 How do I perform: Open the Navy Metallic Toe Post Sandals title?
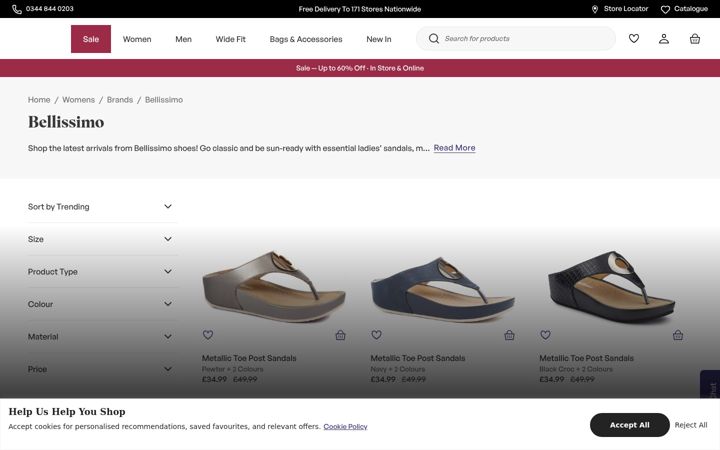click(x=418, y=358)
